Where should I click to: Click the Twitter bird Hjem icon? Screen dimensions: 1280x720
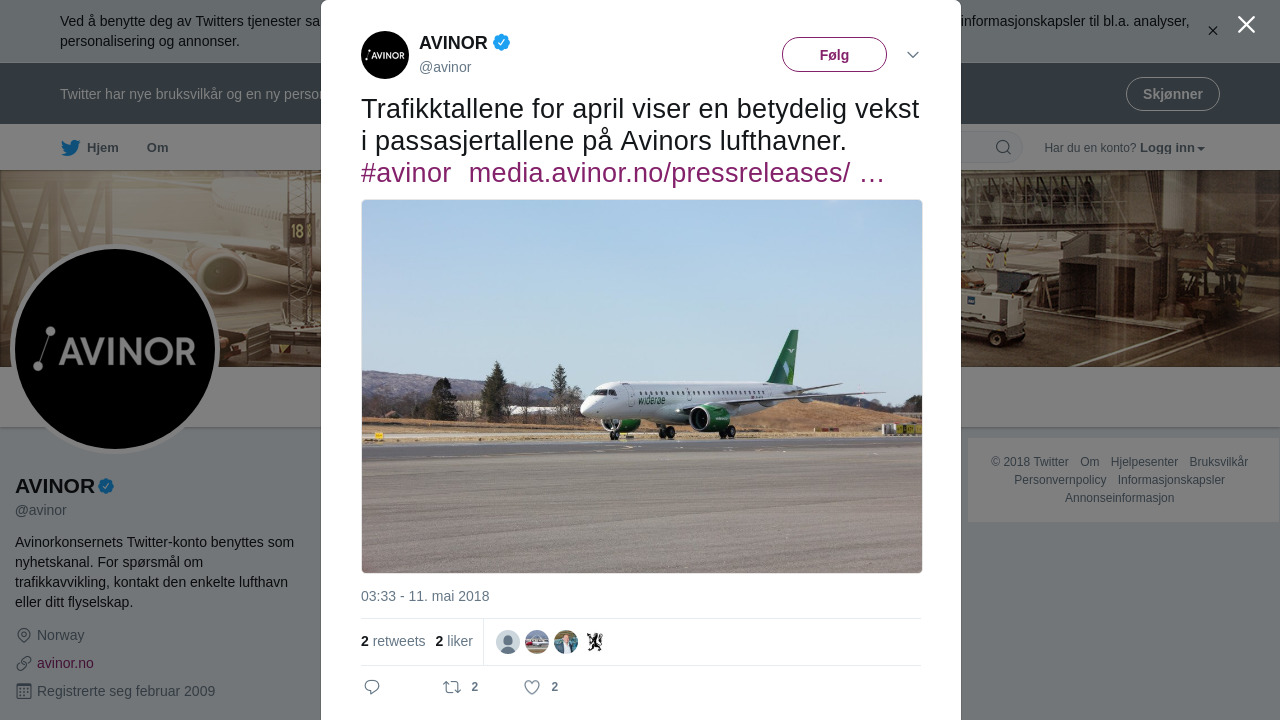point(71,148)
